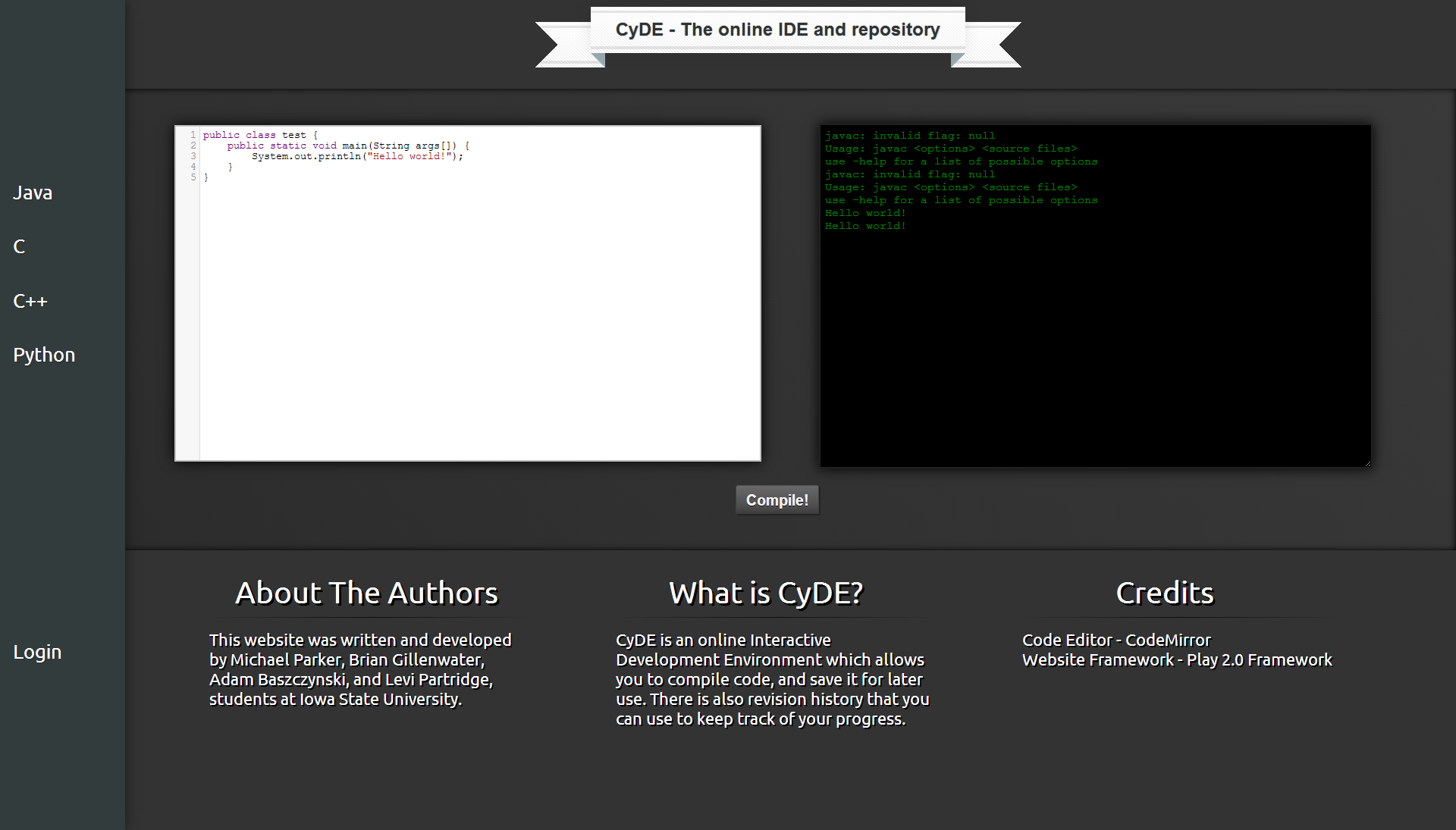This screenshot has height=830, width=1456.
Task: Open the Login link
Action: tap(37, 652)
